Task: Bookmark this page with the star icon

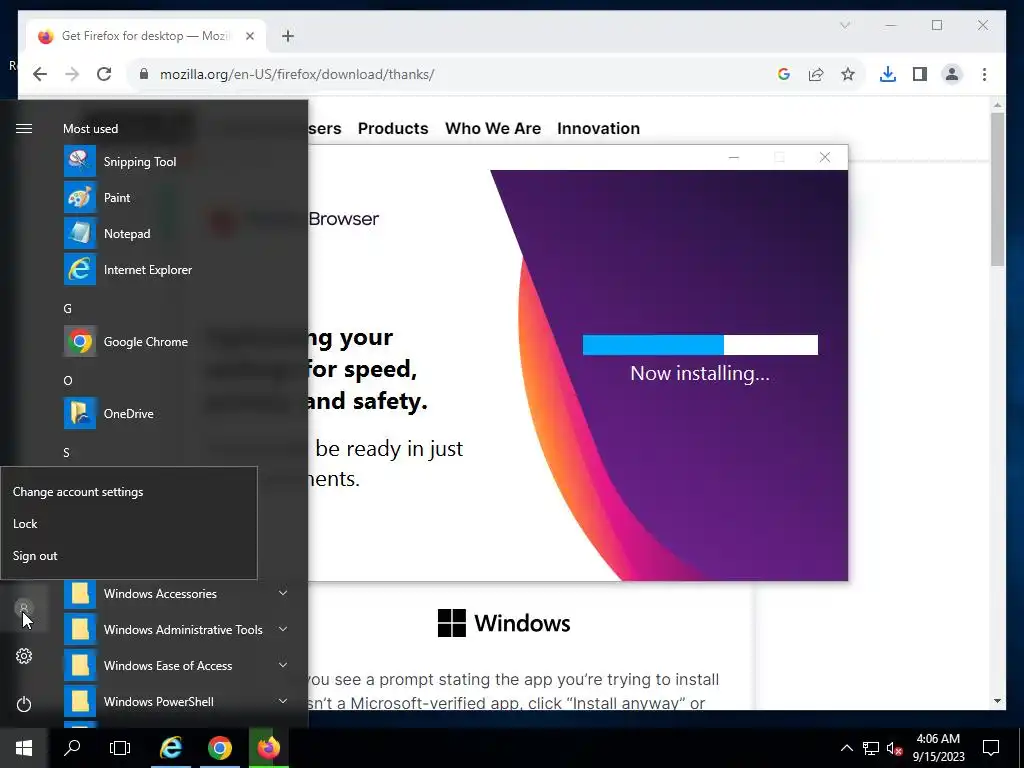Action: coord(848,74)
